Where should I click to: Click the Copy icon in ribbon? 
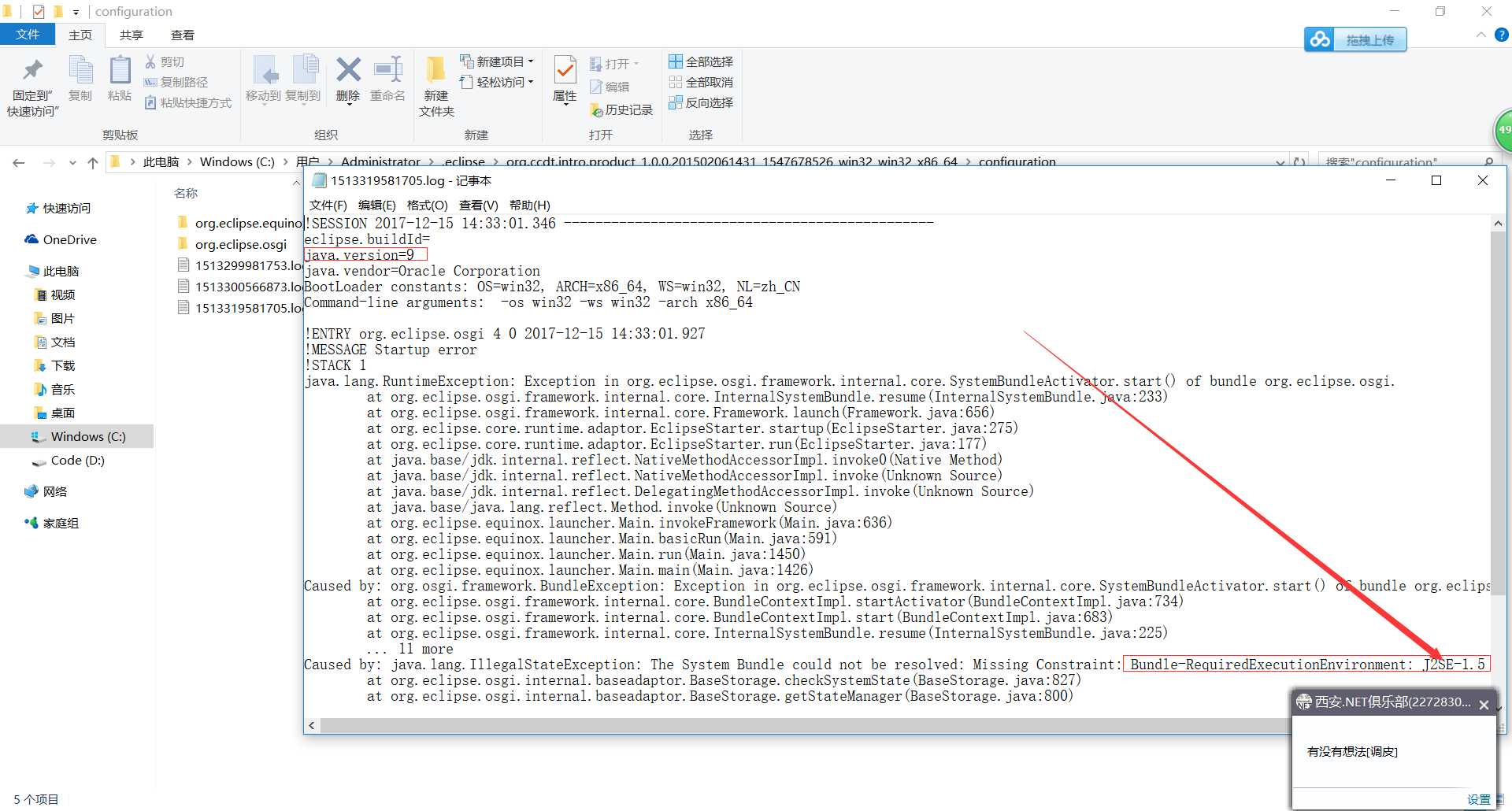80,79
